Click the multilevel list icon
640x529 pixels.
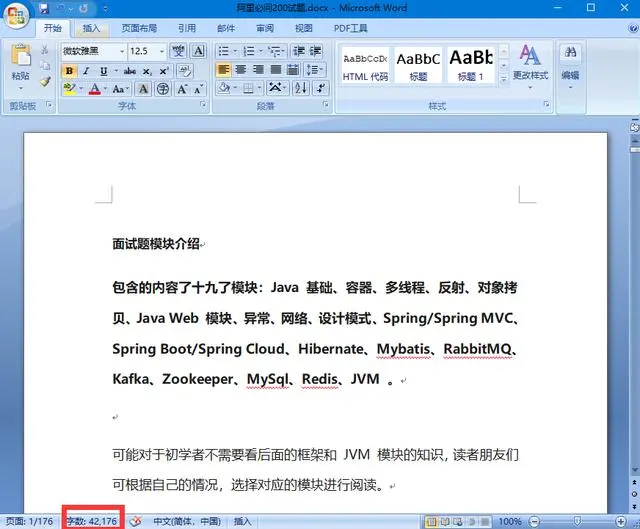(x=274, y=51)
